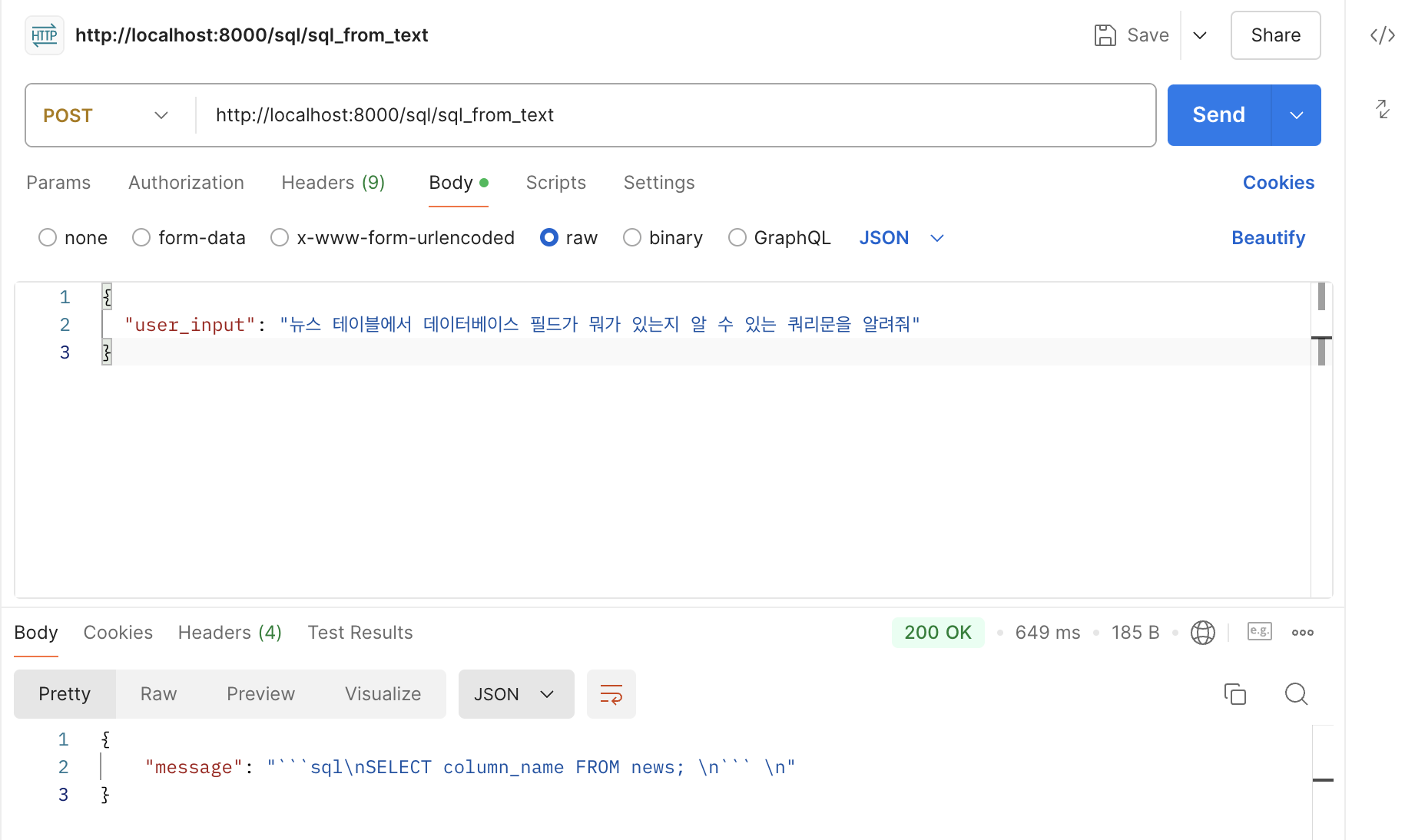
Task: Click the HTTP request type icon
Action: click(x=45, y=35)
